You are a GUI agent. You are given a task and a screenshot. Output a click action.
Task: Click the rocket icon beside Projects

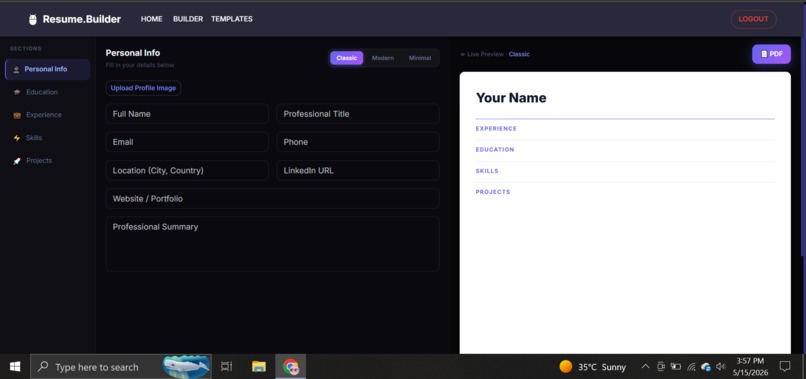(x=17, y=161)
